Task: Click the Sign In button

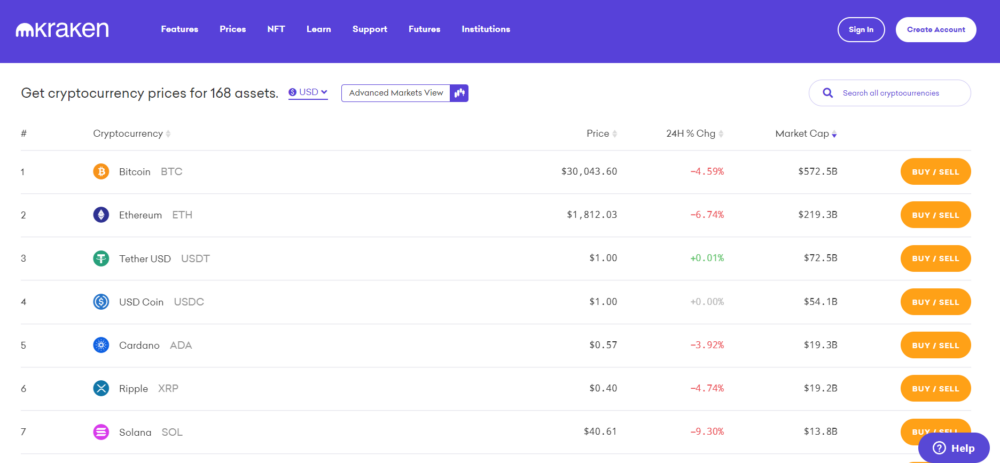Action: tap(861, 29)
